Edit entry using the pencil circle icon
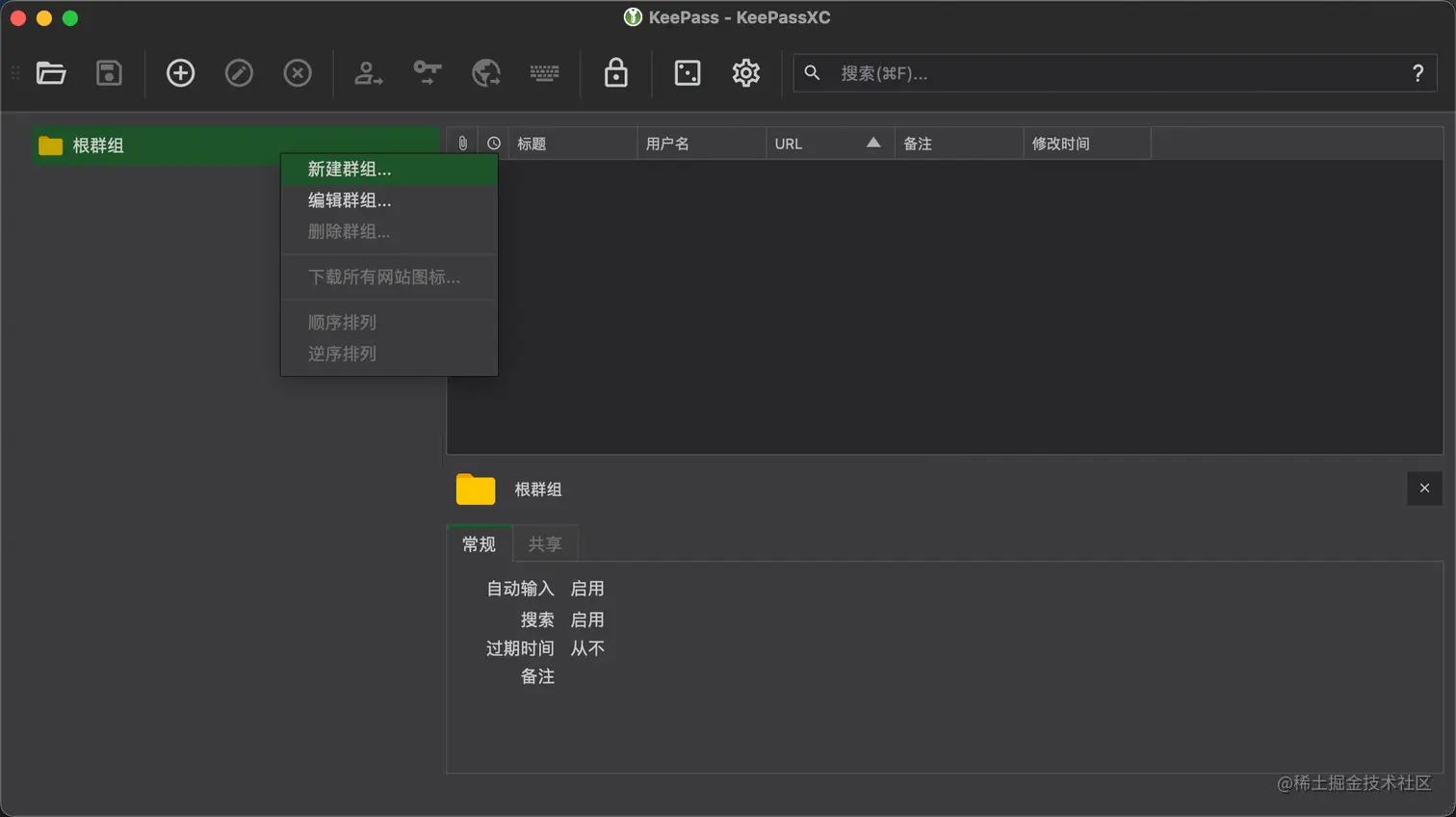The height and width of the screenshot is (817, 1456). point(239,73)
